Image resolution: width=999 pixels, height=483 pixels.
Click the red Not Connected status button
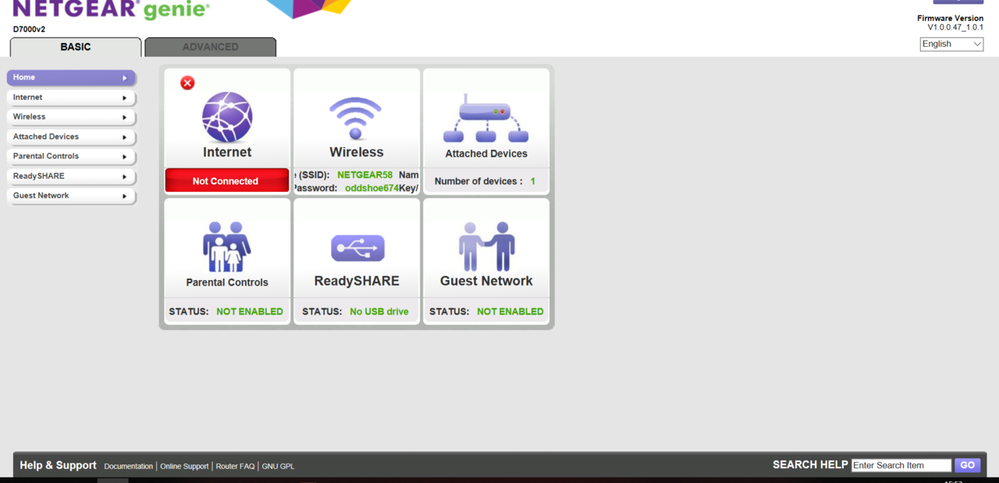click(x=226, y=181)
